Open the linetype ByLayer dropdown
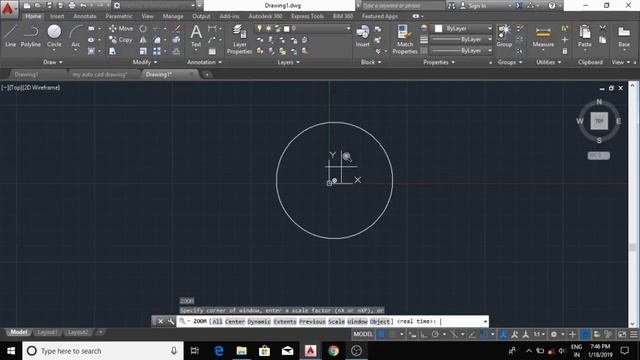The image size is (640, 360). (x=462, y=51)
